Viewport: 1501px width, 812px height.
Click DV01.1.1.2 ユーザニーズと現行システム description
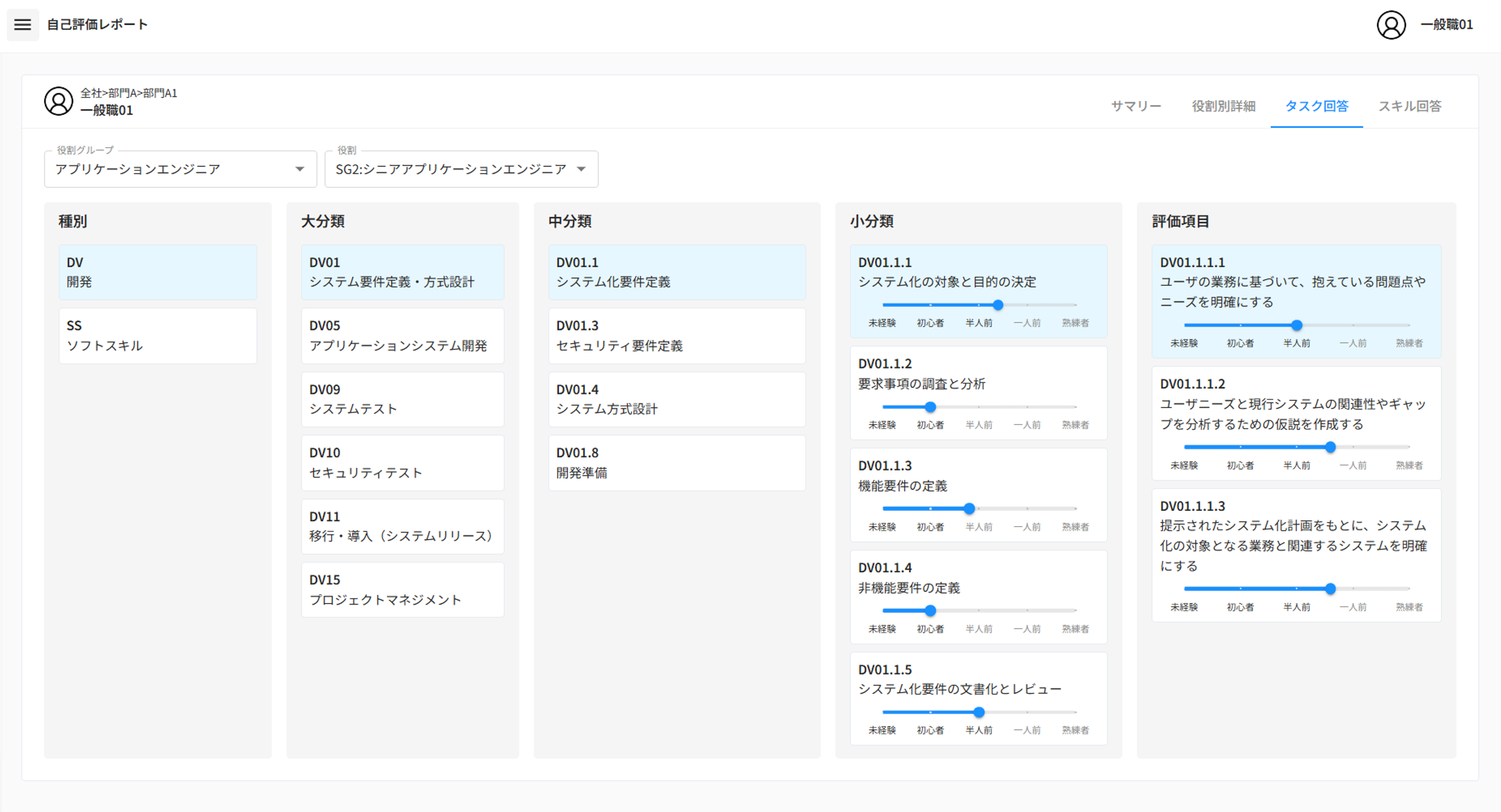pos(1293,414)
